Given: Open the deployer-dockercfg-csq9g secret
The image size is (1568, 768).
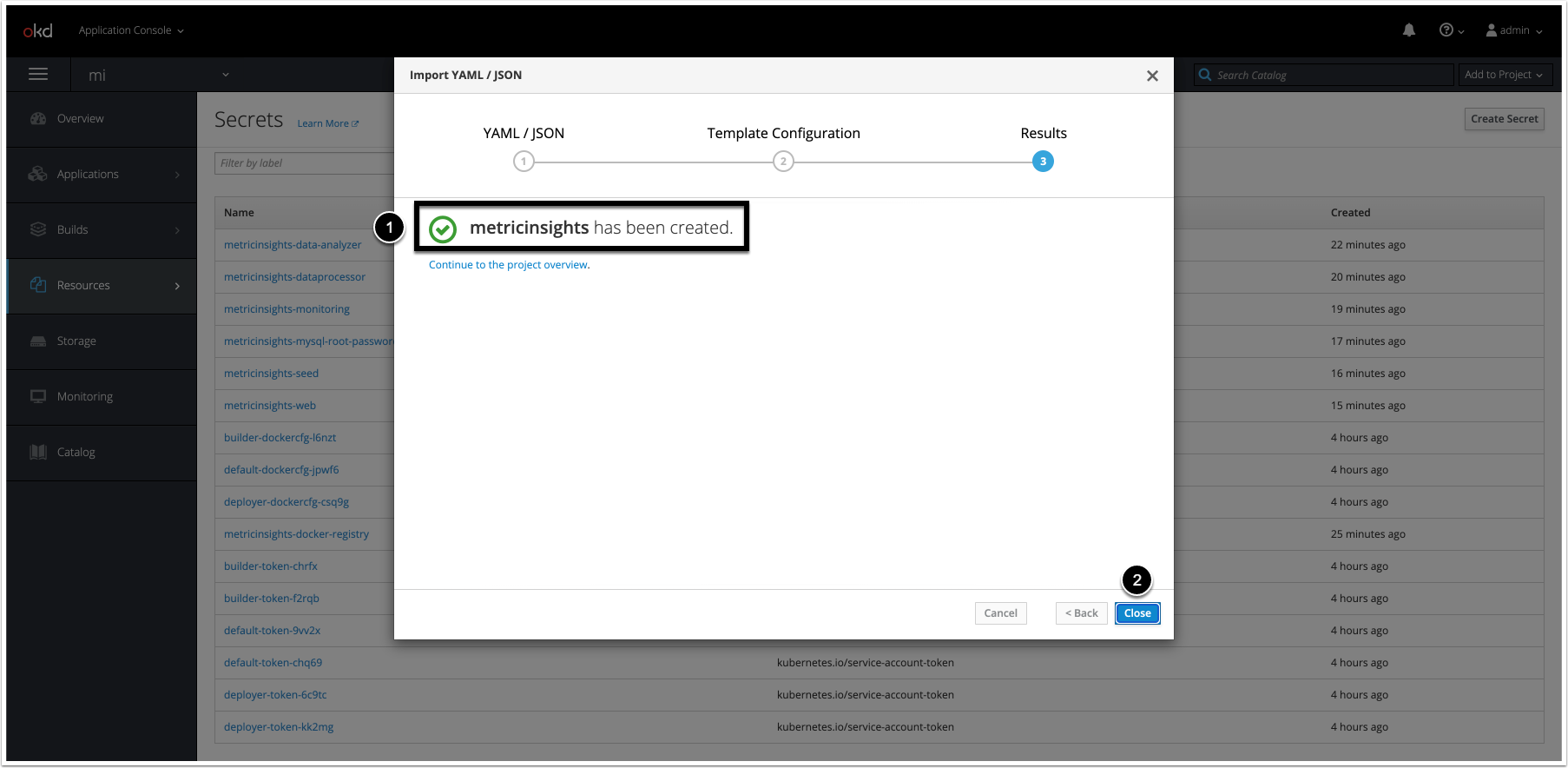Looking at the screenshot, I should tap(287, 502).
